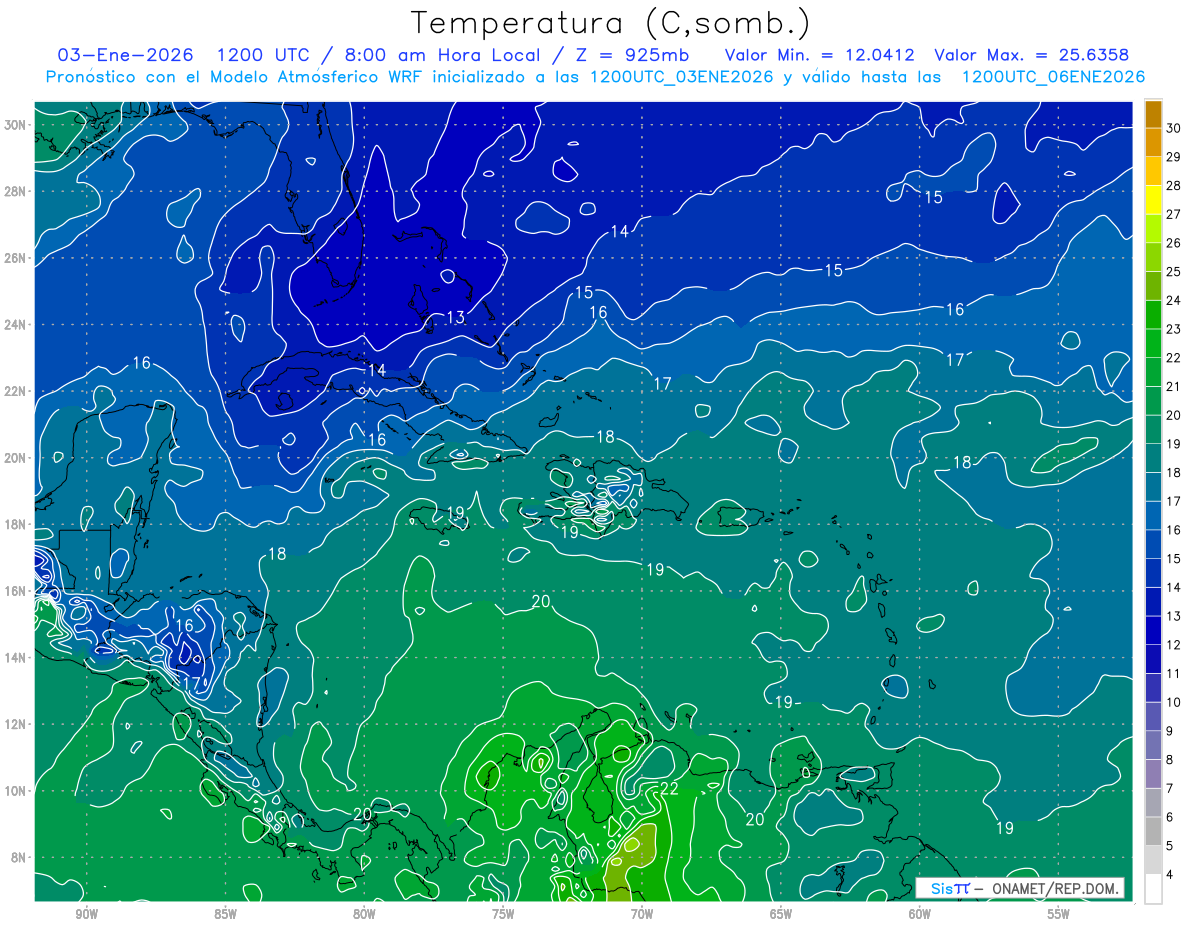Image resolution: width=1200 pixels, height=927 pixels.
Task: Click the "1200UTC_03ENE2026" initialization time text
Action: (682, 77)
